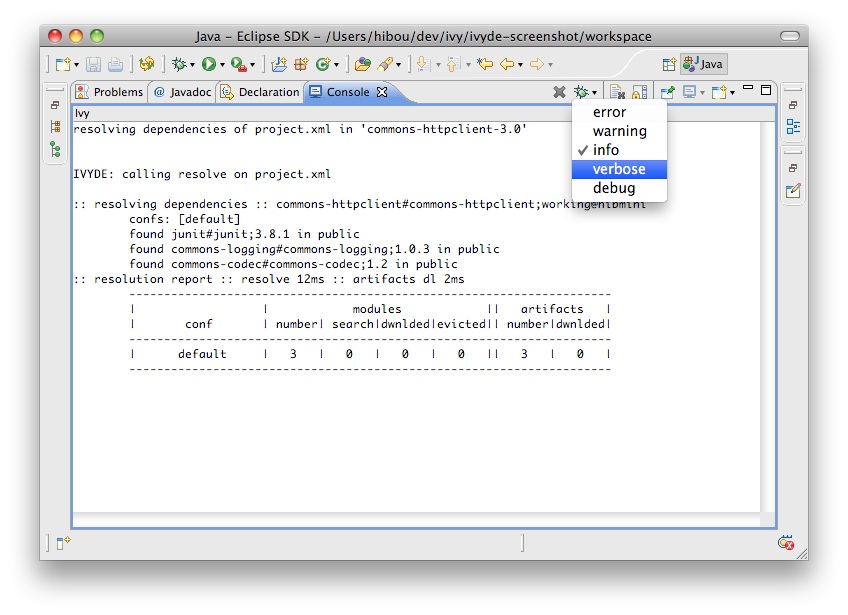Click the Open Perspective icon

click(x=669, y=64)
